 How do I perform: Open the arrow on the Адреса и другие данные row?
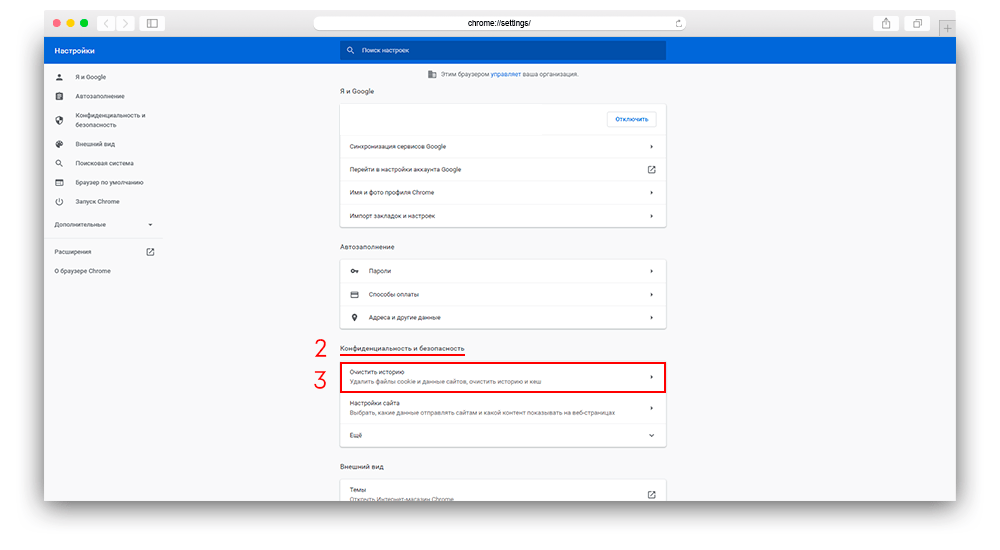(x=651, y=318)
